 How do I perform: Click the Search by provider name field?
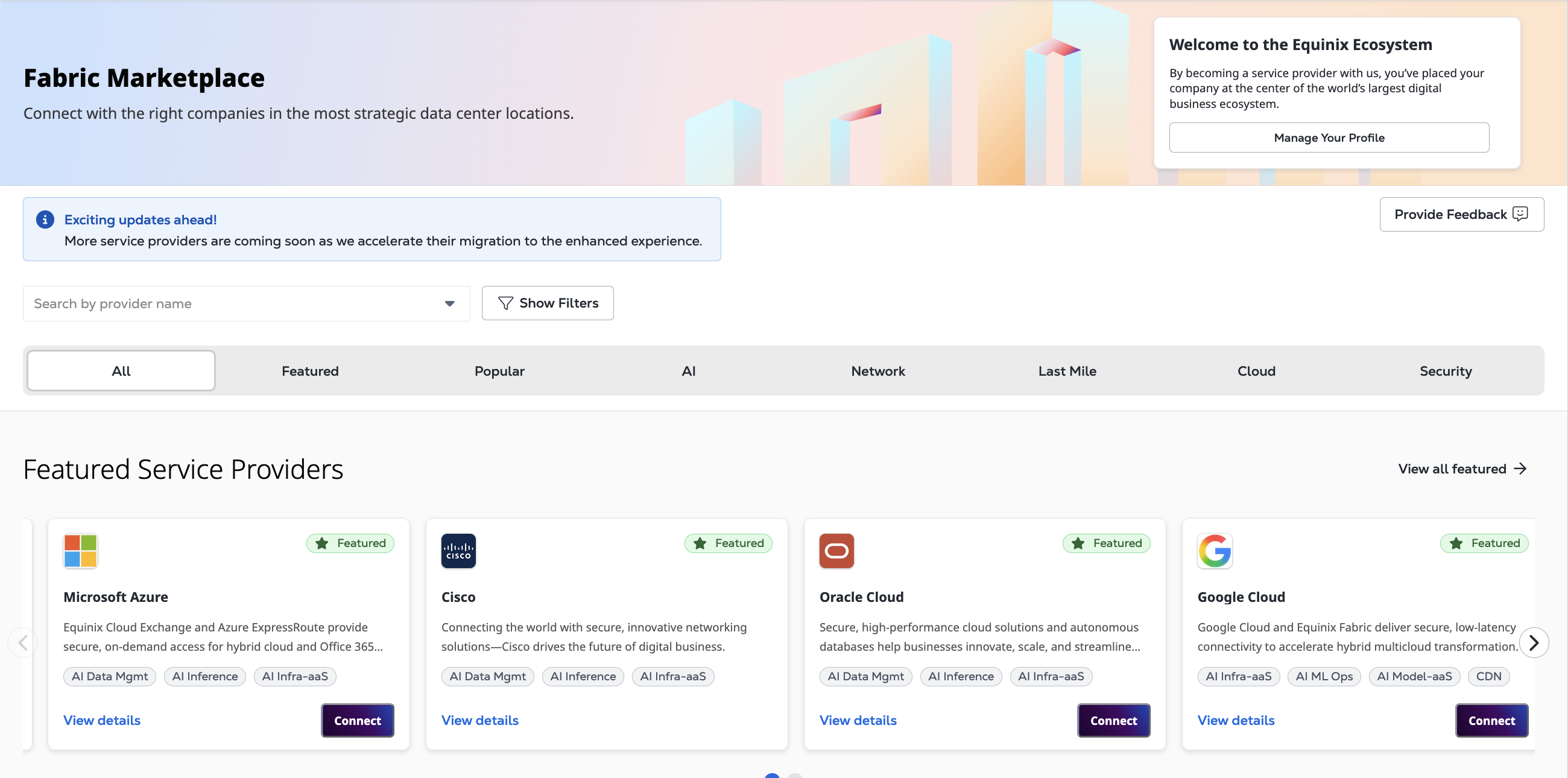point(247,303)
